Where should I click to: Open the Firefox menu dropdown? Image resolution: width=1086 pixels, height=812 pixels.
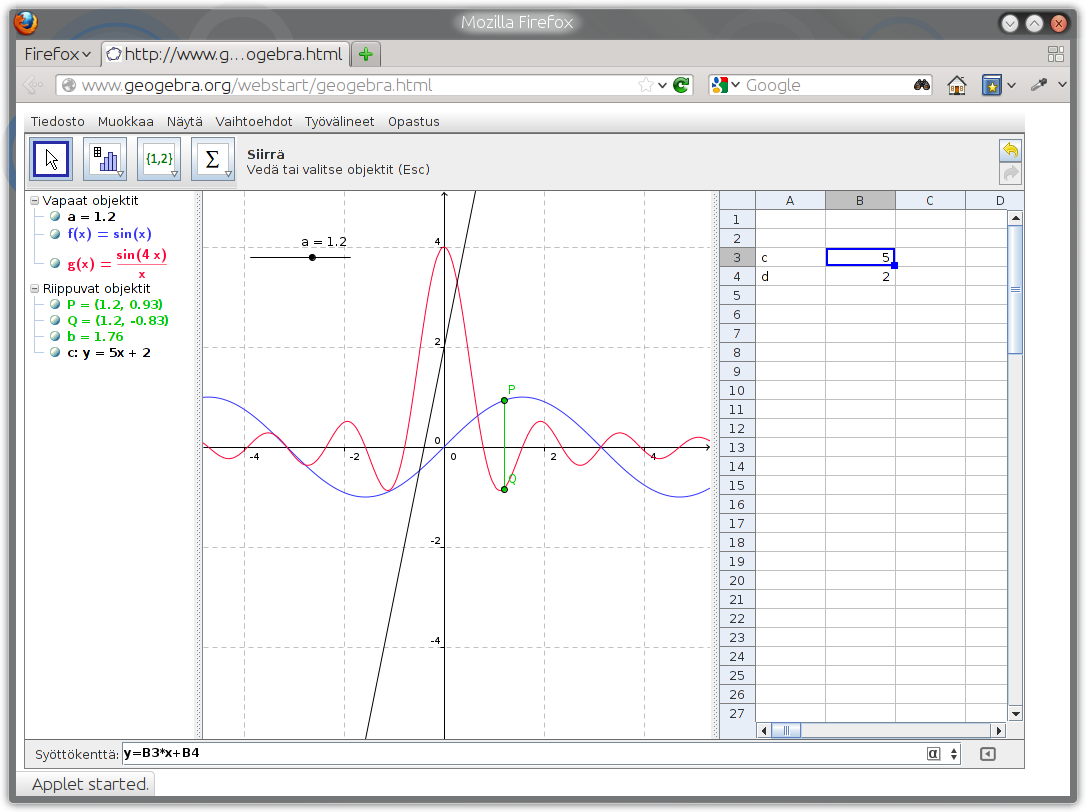[58, 54]
